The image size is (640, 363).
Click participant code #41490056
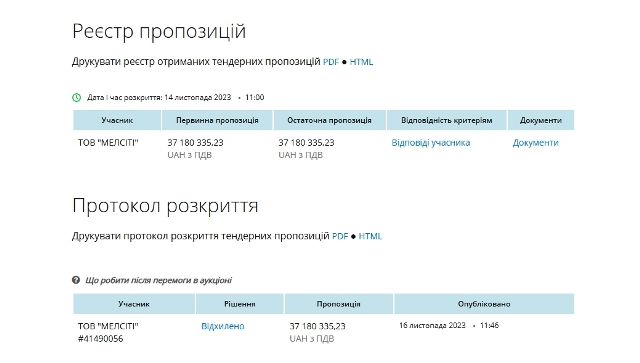[x=100, y=339]
